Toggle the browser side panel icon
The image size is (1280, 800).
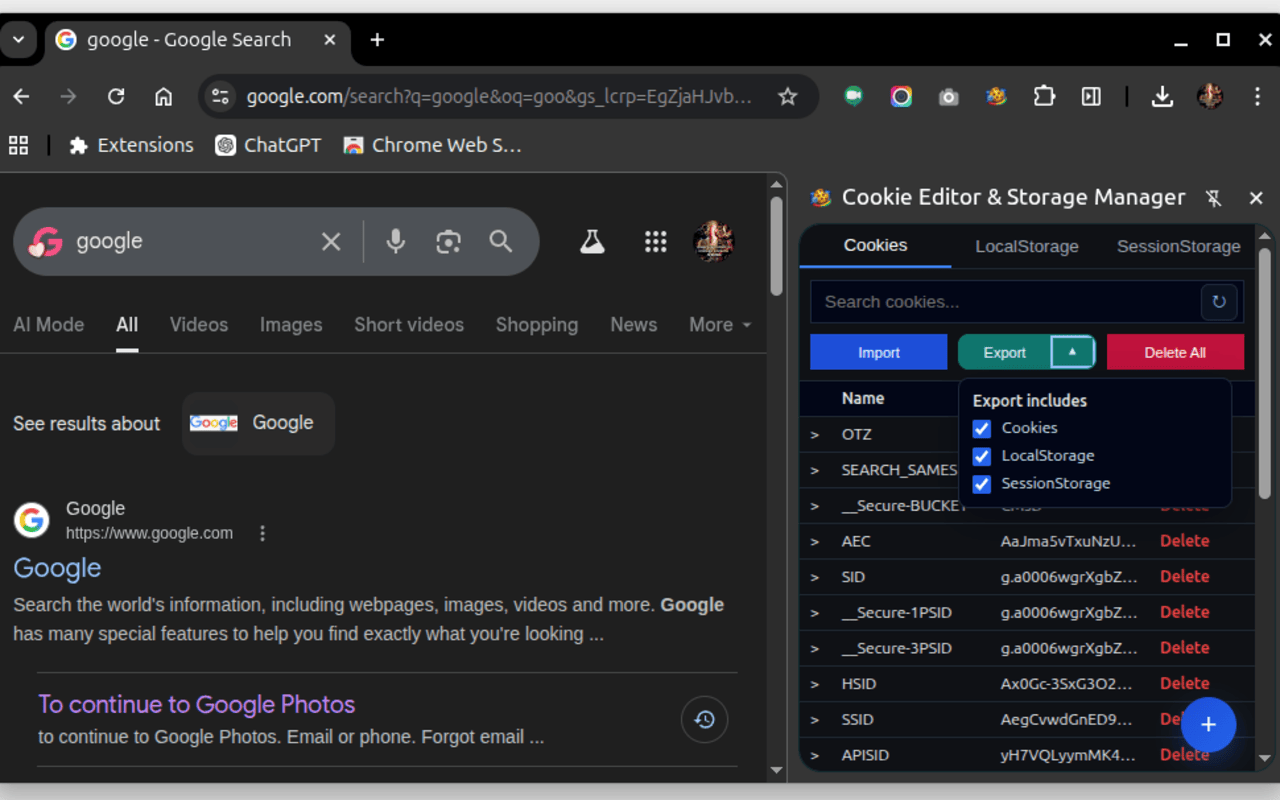[x=1091, y=97]
